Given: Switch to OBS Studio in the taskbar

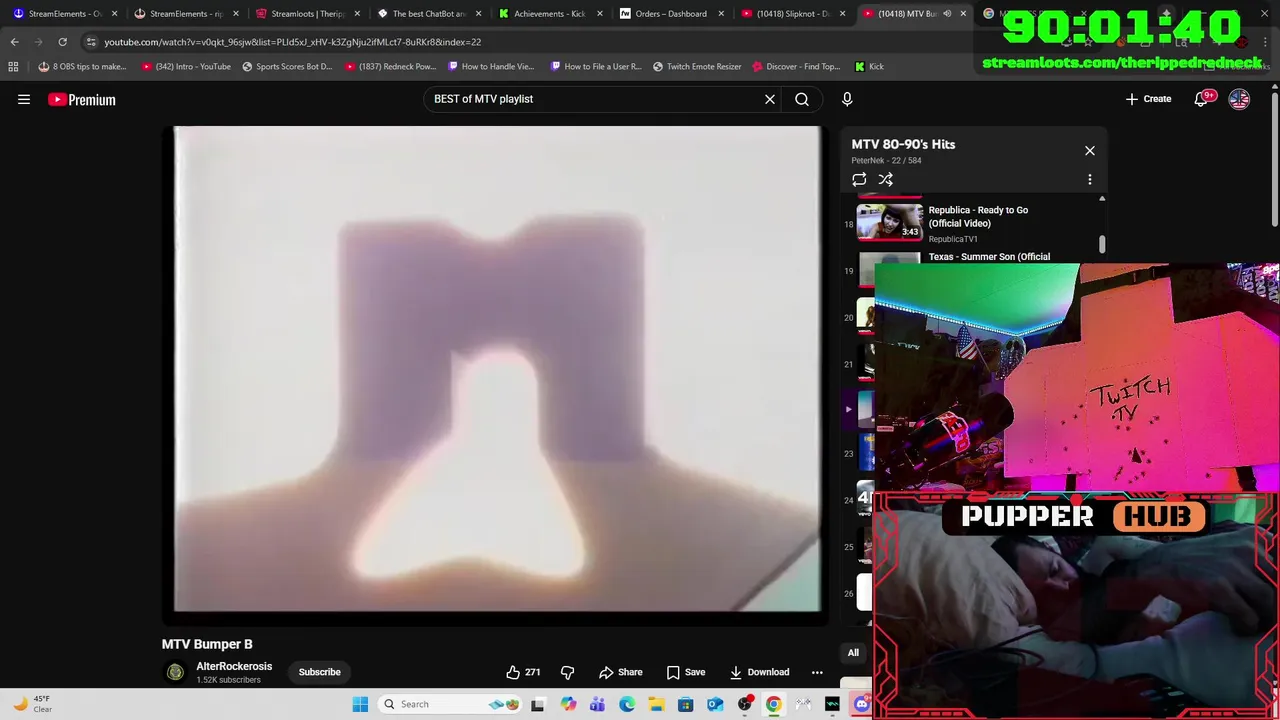Looking at the screenshot, I should click(744, 704).
